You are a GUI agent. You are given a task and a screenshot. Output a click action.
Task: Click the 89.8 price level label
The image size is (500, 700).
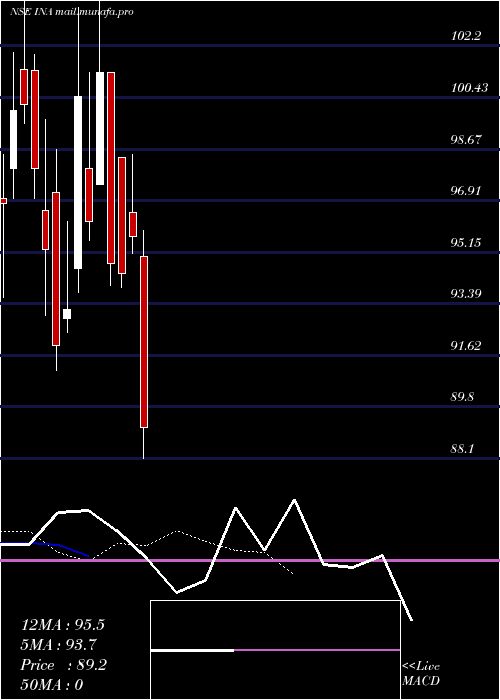click(462, 397)
